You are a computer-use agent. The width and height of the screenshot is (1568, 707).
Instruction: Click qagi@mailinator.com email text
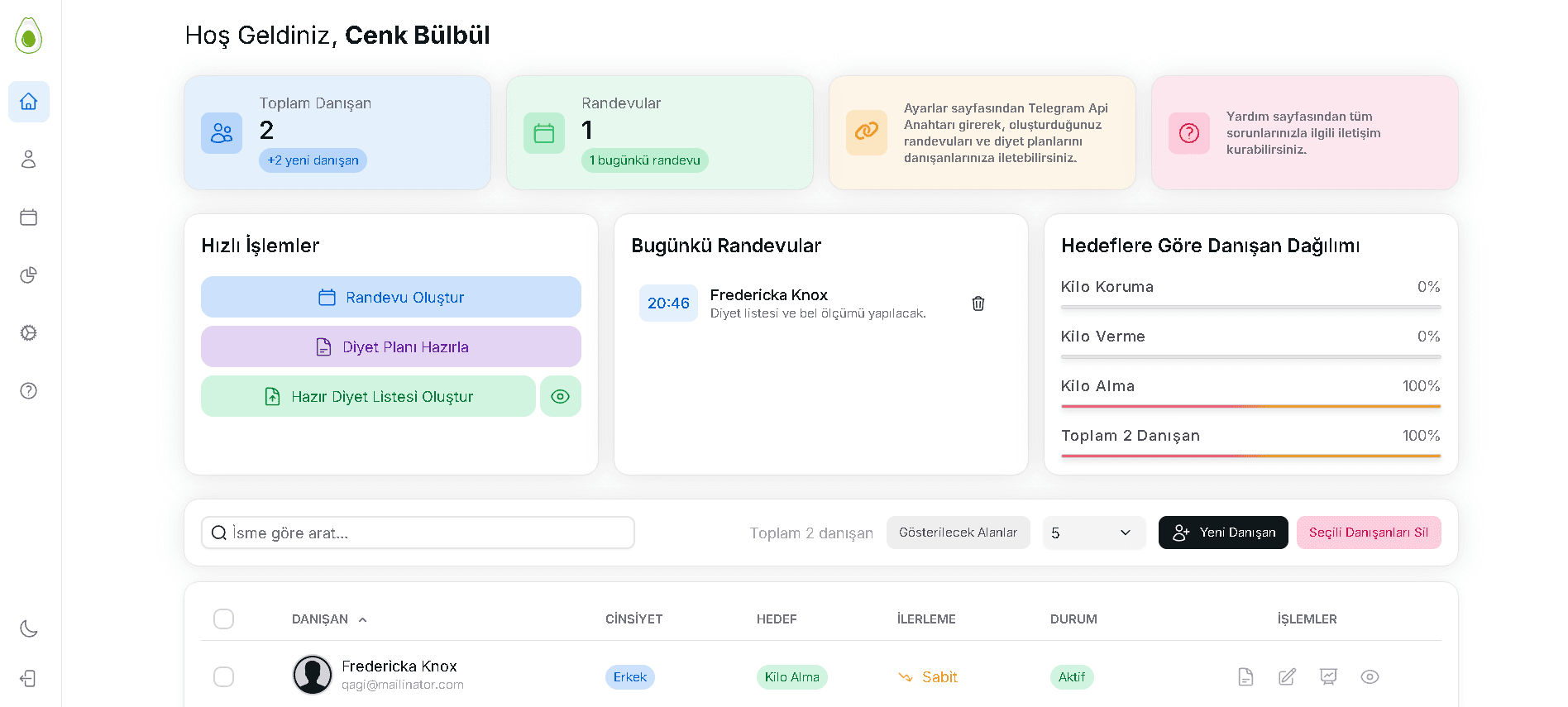(x=403, y=685)
